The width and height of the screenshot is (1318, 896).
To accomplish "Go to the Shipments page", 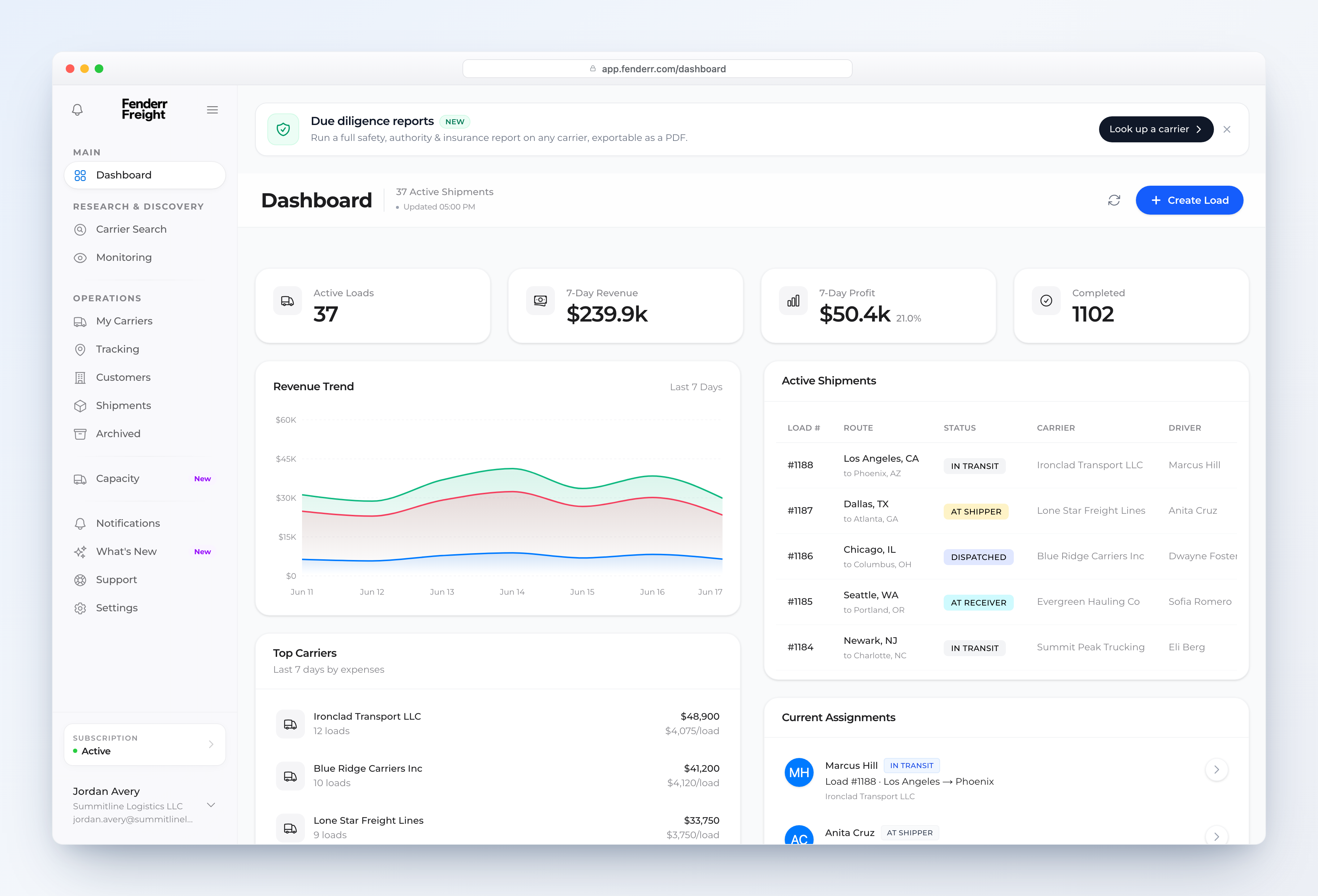I will (145, 405).
